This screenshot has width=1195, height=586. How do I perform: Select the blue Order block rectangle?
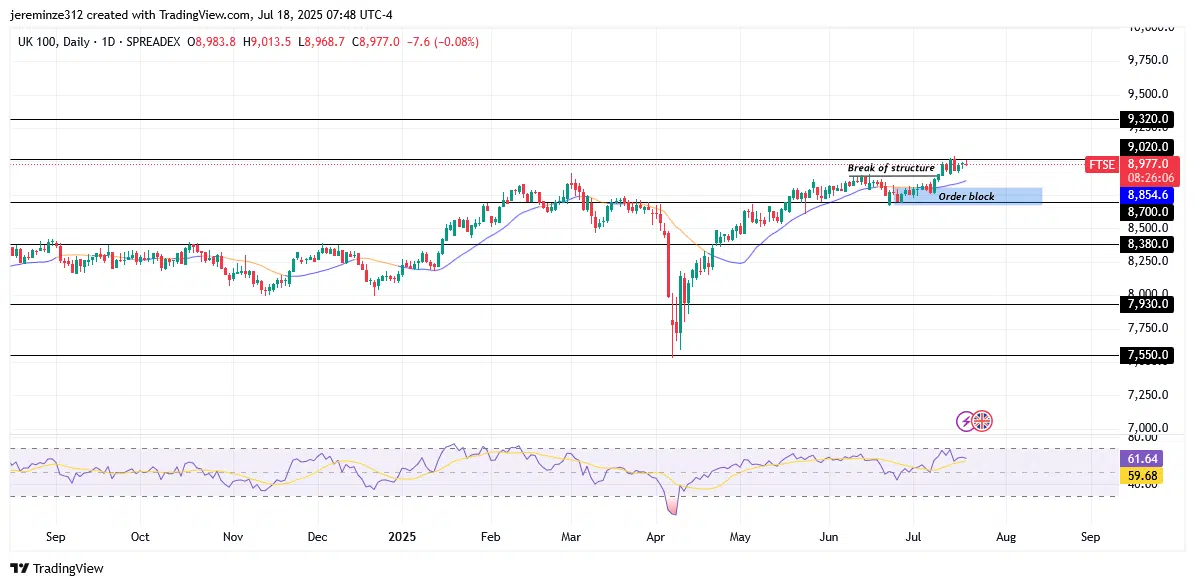pyautogui.click(x=968, y=196)
